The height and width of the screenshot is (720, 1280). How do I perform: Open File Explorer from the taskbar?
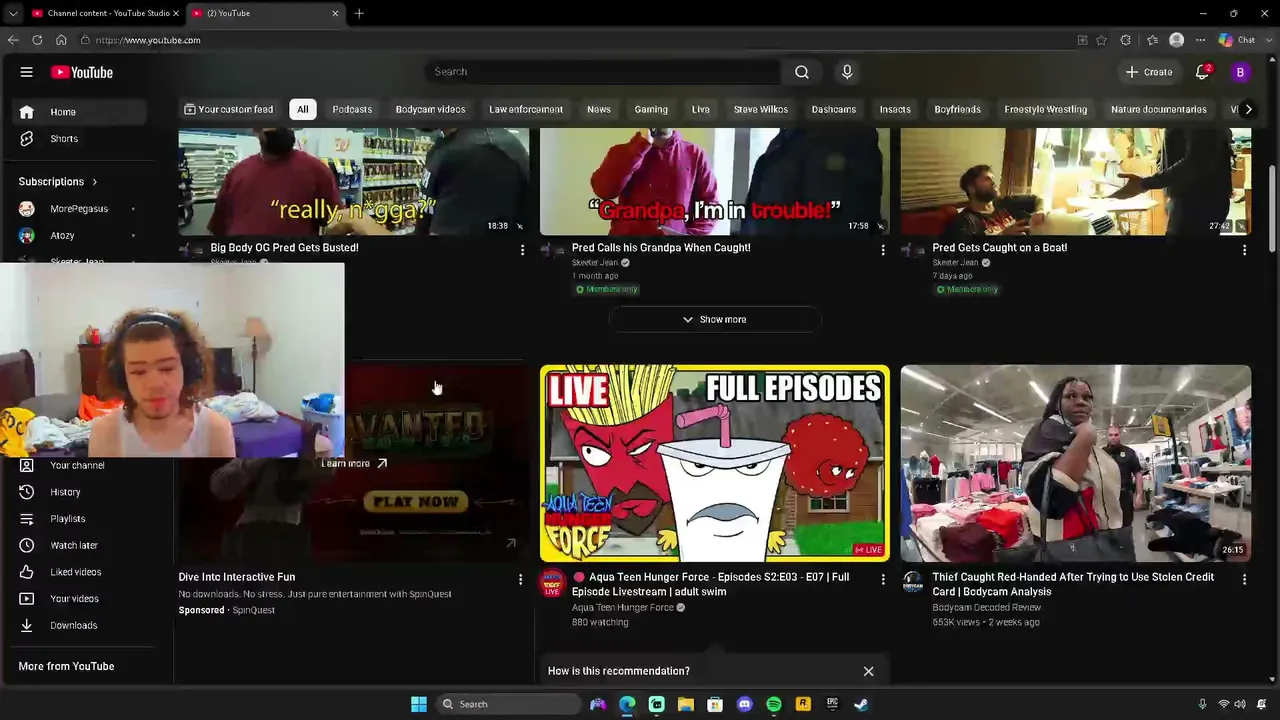(x=686, y=704)
